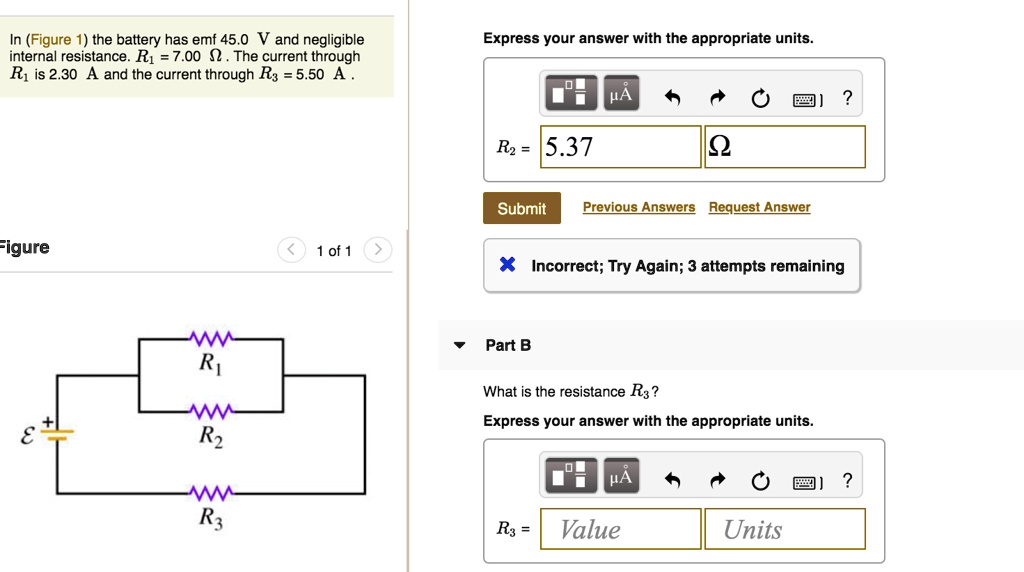Go to the next figure arrow

pos(378,250)
